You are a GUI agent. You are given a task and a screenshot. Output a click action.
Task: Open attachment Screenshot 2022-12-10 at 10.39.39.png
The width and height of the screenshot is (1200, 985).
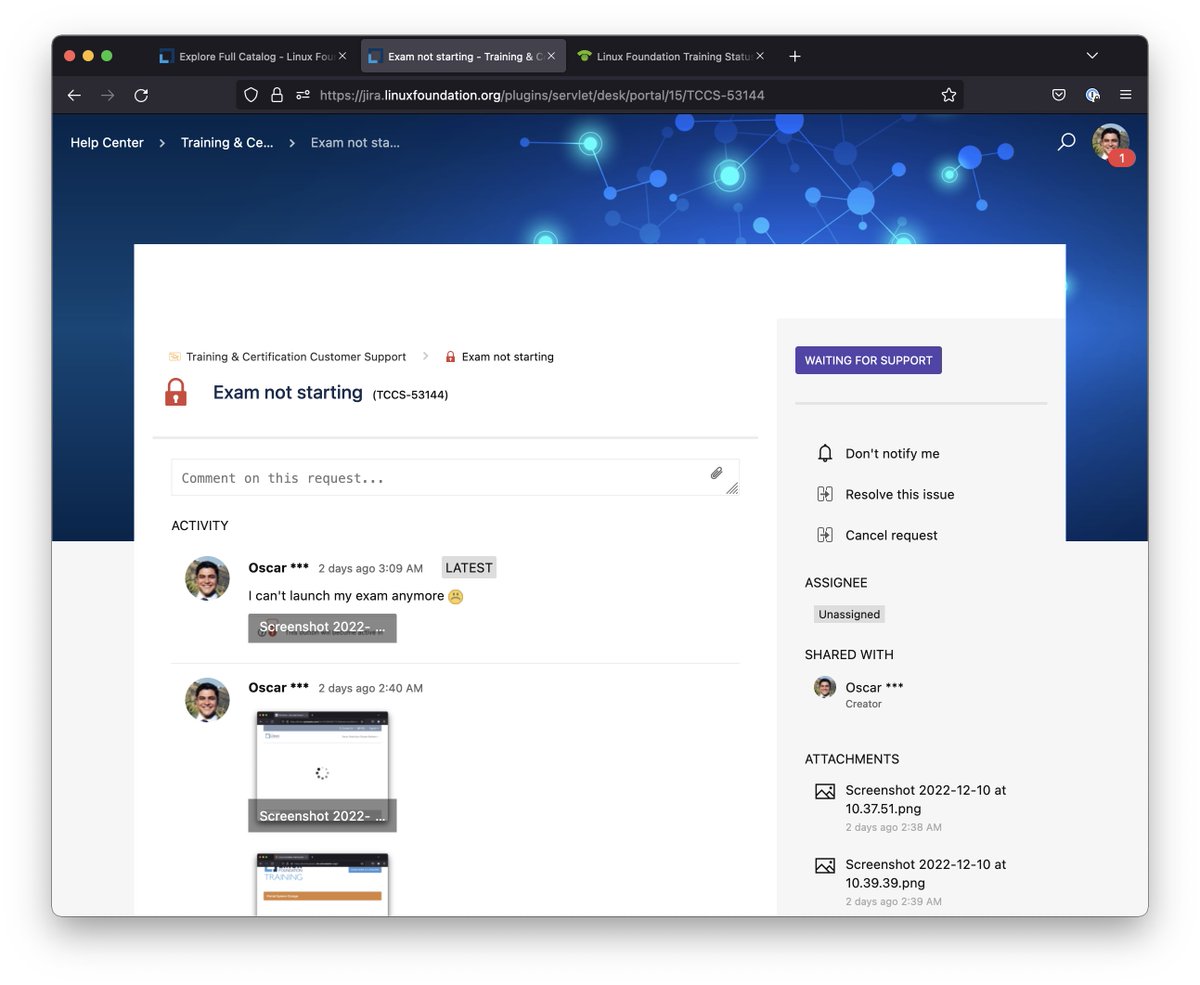925,874
